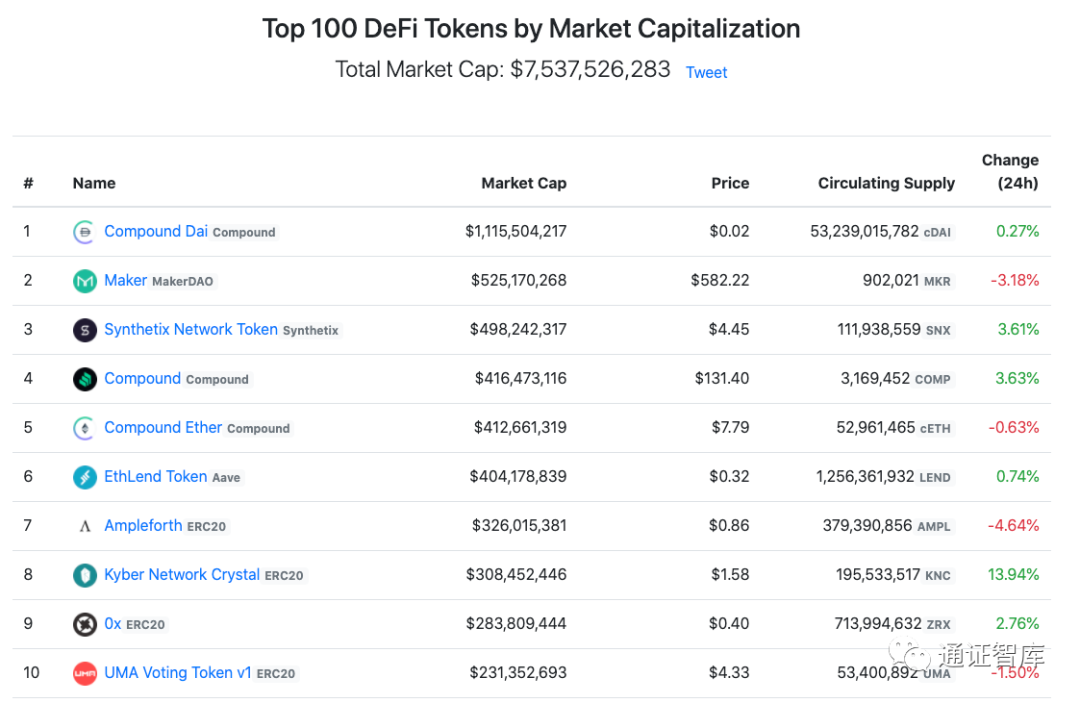Click the Compound Dai token icon

(x=85, y=232)
